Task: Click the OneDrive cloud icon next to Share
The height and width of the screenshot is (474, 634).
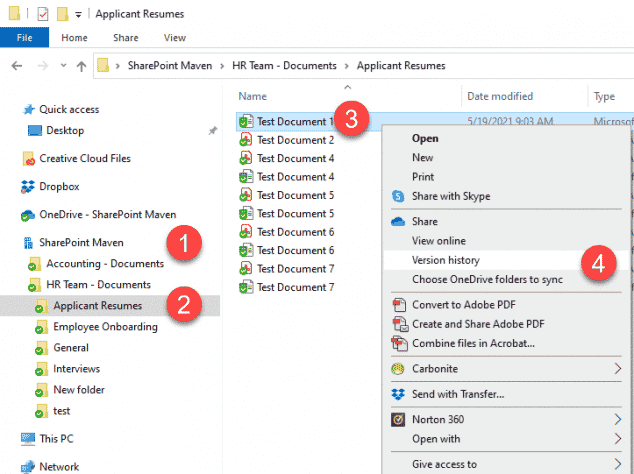Action: tap(398, 221)
